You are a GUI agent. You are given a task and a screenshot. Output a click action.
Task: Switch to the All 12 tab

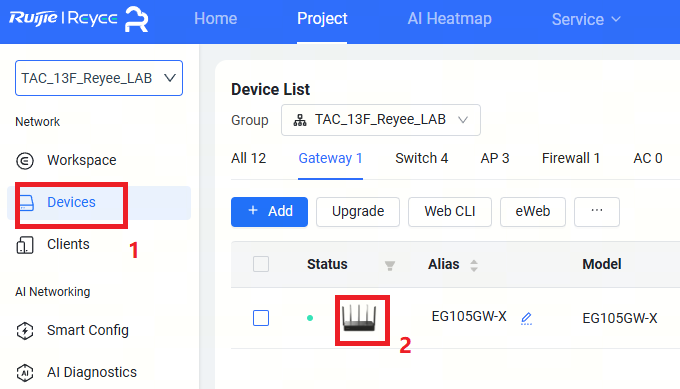pos(248,158)
